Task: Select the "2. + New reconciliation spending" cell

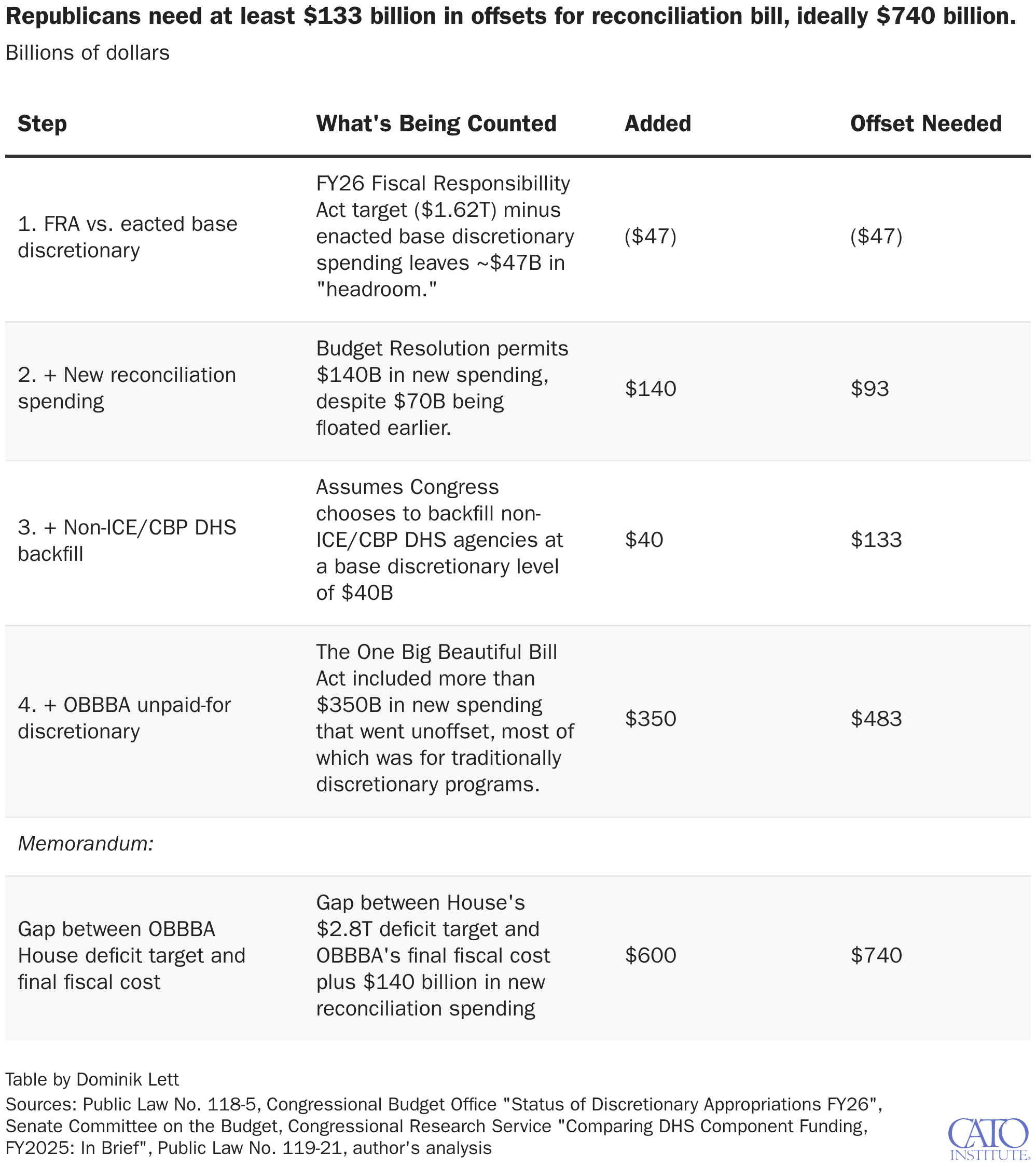Action: pos(127,388)
